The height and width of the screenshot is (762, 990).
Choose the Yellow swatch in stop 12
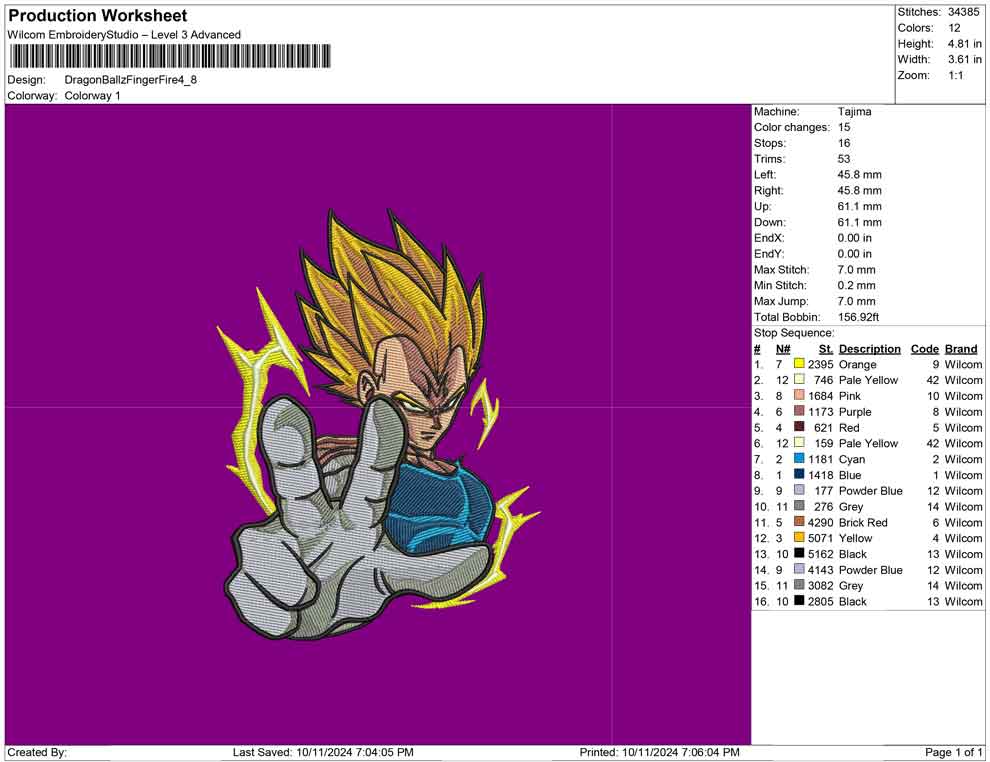[x=799, y=538]
